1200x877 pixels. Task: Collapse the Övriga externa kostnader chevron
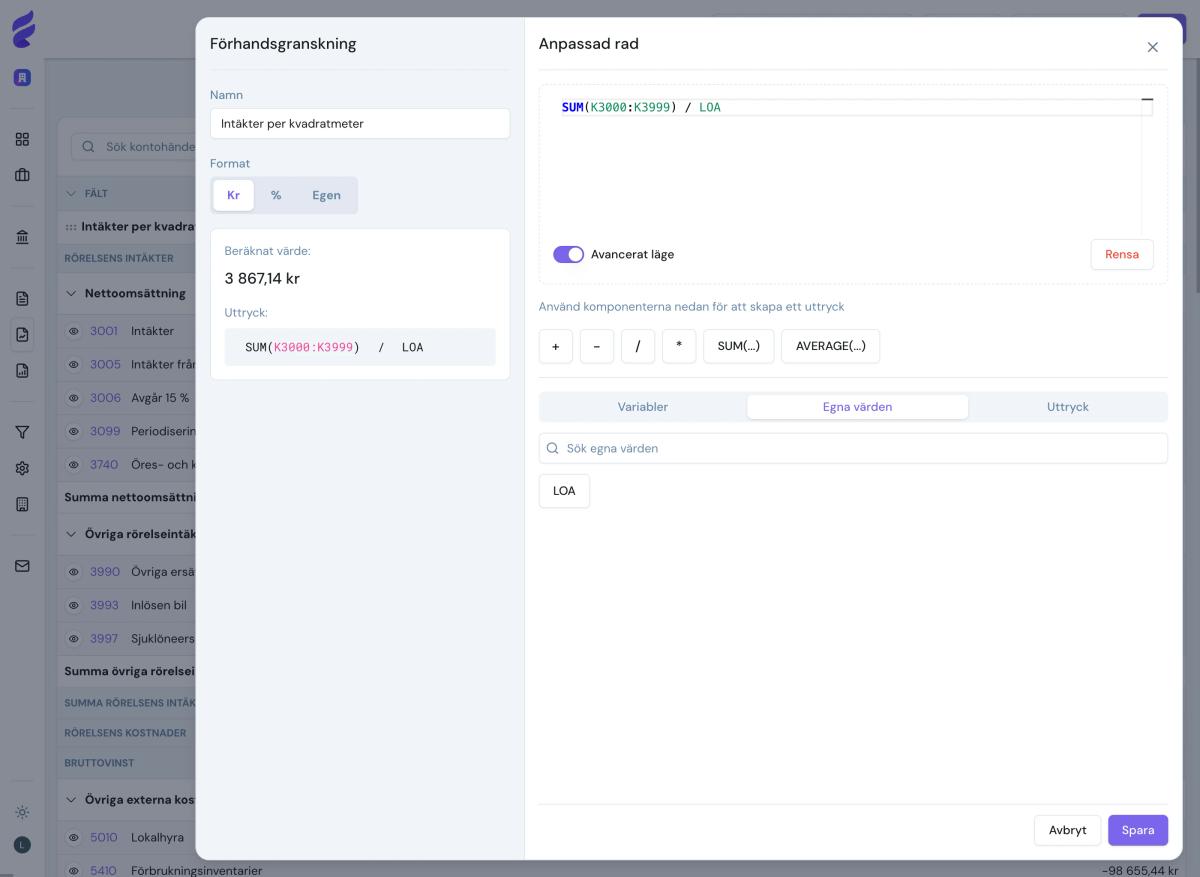pos(71,800)
